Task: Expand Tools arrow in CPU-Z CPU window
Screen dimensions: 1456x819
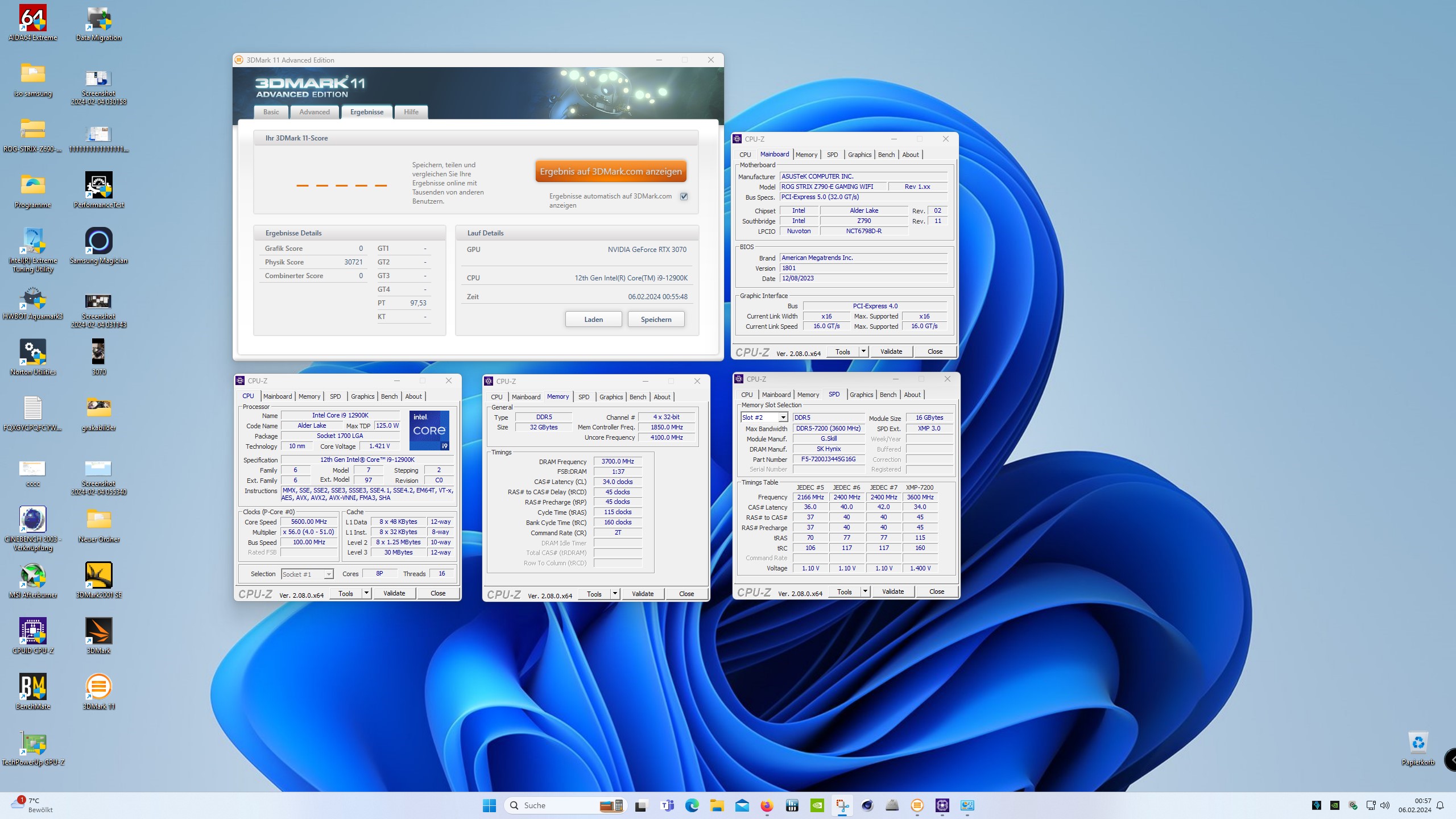Action: point(366,593)
